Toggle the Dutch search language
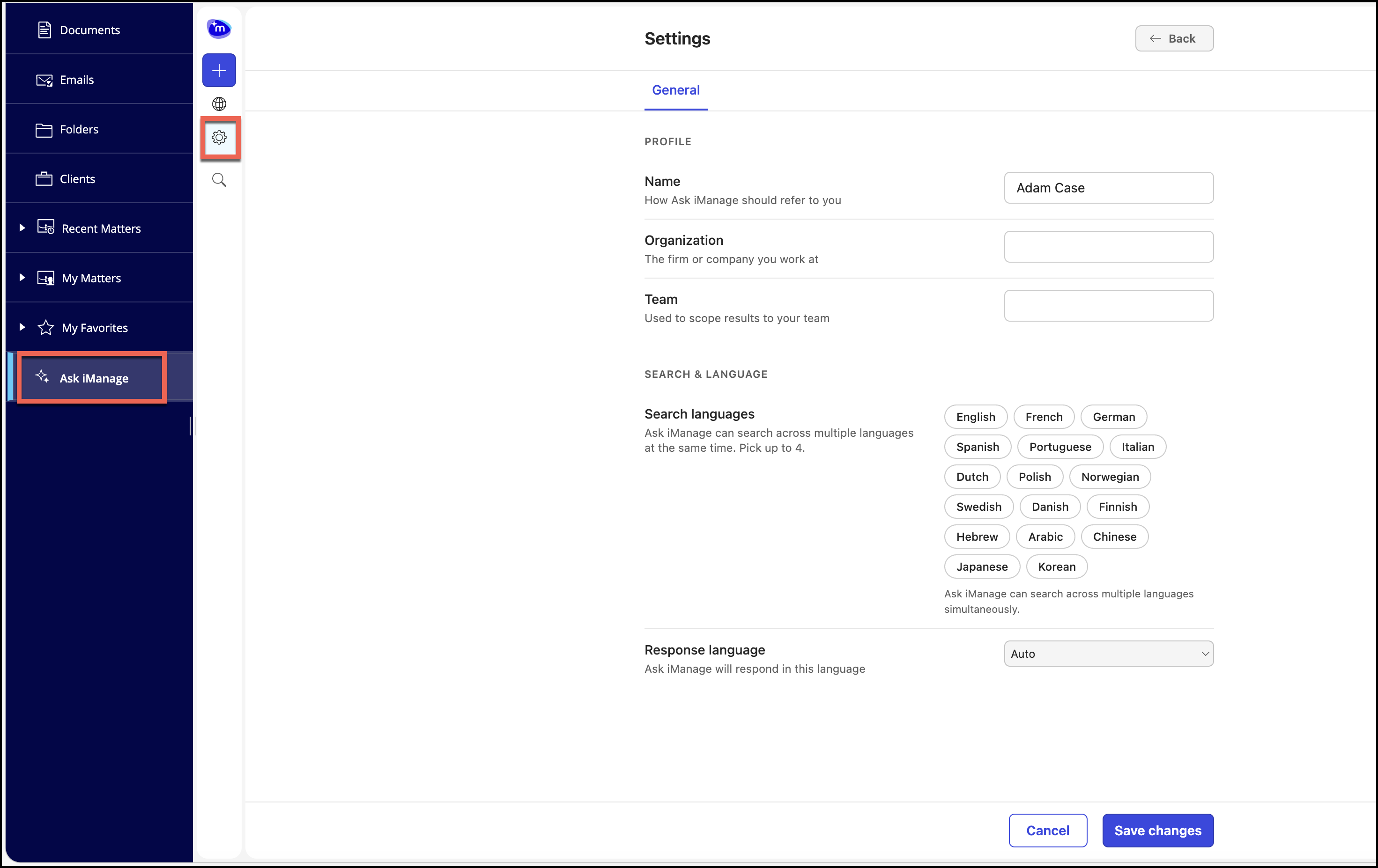This screenshot has width=1378, height=868. [972, 477]
